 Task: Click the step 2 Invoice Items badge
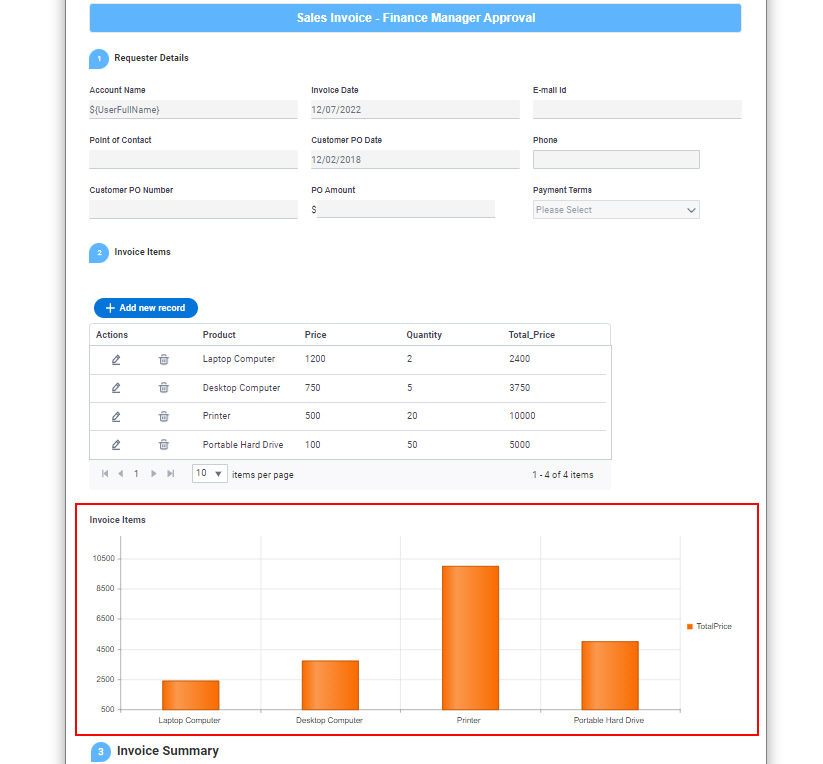point(99,253)
